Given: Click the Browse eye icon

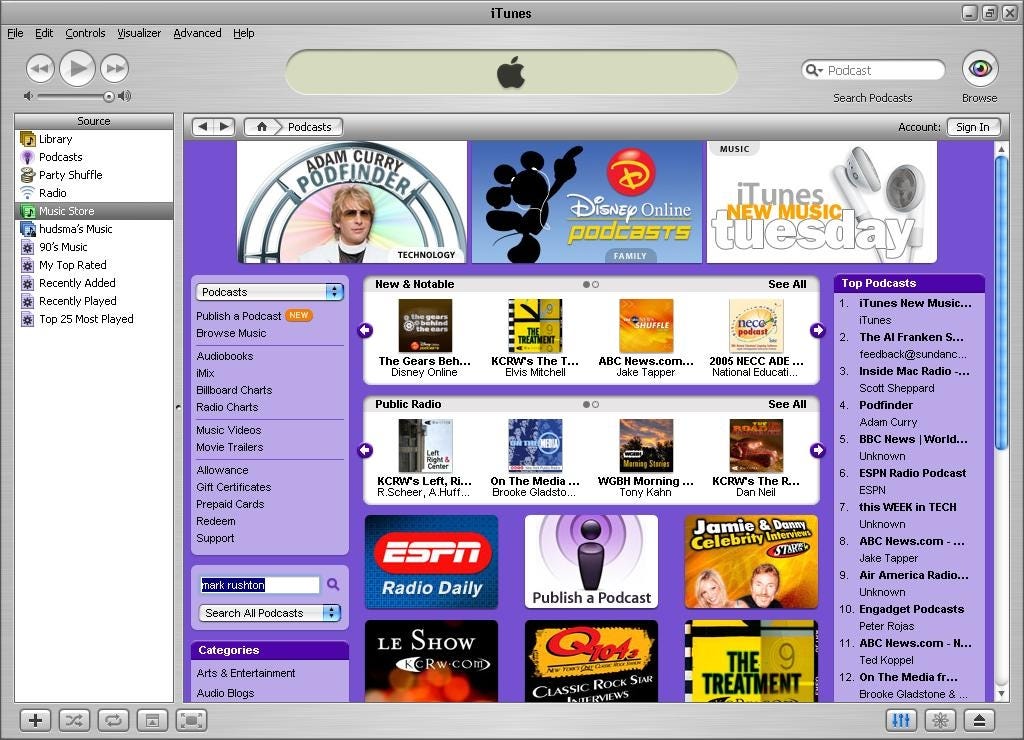Looking at the screenshot, I should click(x=980, y=69).
